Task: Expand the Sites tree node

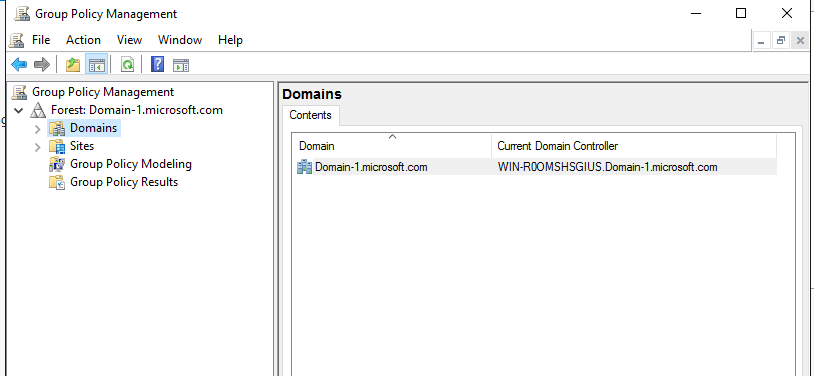Action: [37, 146]
